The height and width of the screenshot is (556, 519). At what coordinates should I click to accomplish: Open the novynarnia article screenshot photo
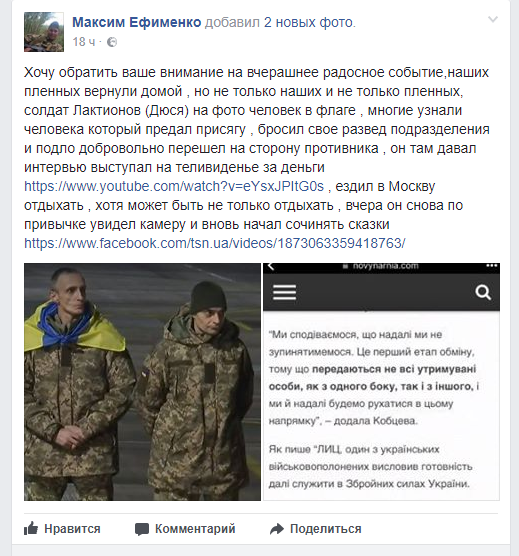(381, 382)
